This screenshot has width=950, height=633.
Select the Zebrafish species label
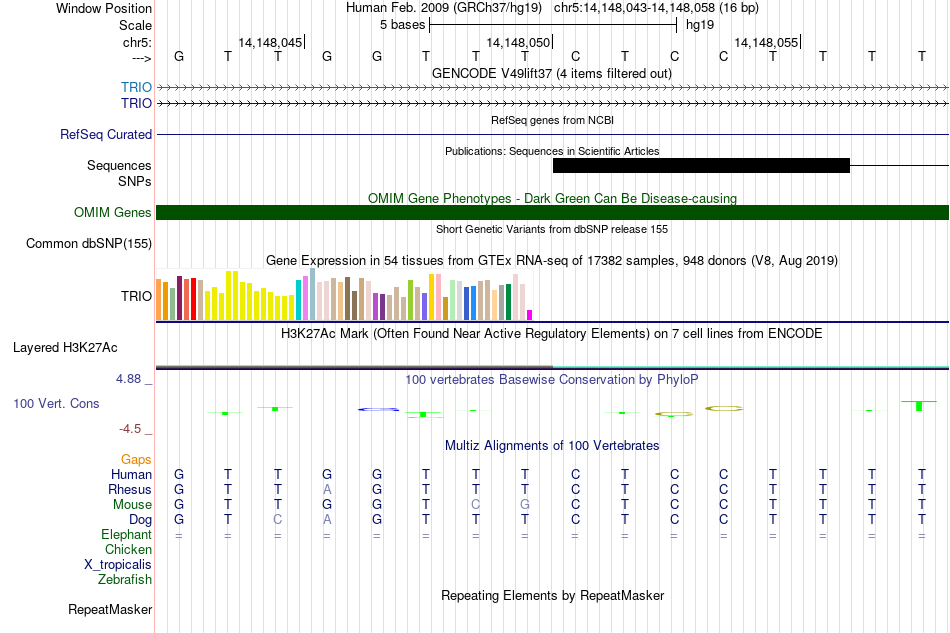click(x=125, y=580)
